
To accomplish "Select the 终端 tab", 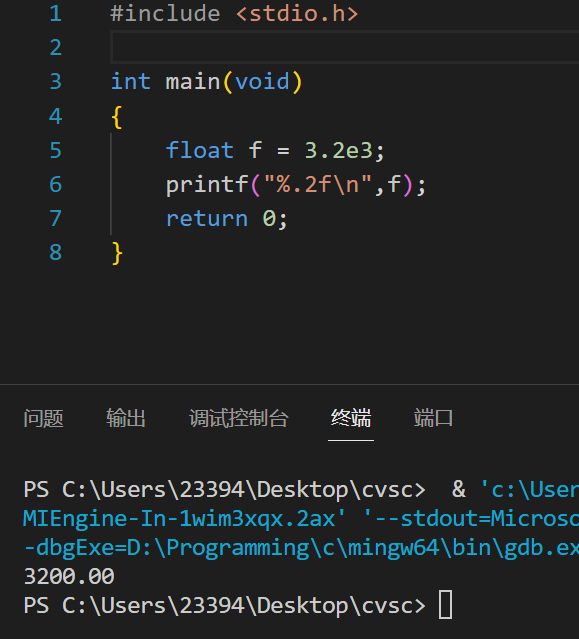I will (x=351, y=419).
